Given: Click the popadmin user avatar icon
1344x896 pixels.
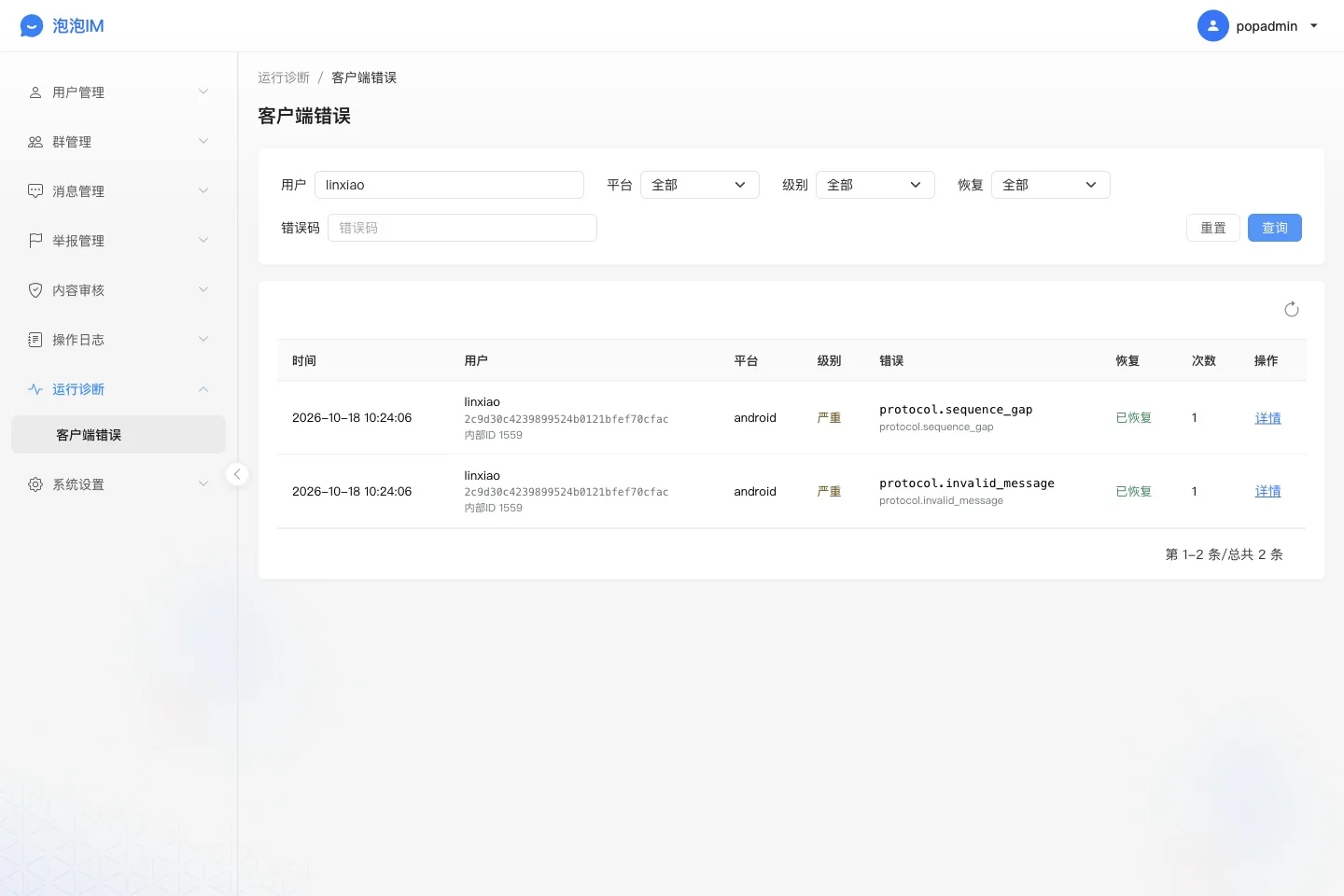Looking at the screenshot, I should coord(1212,26).
